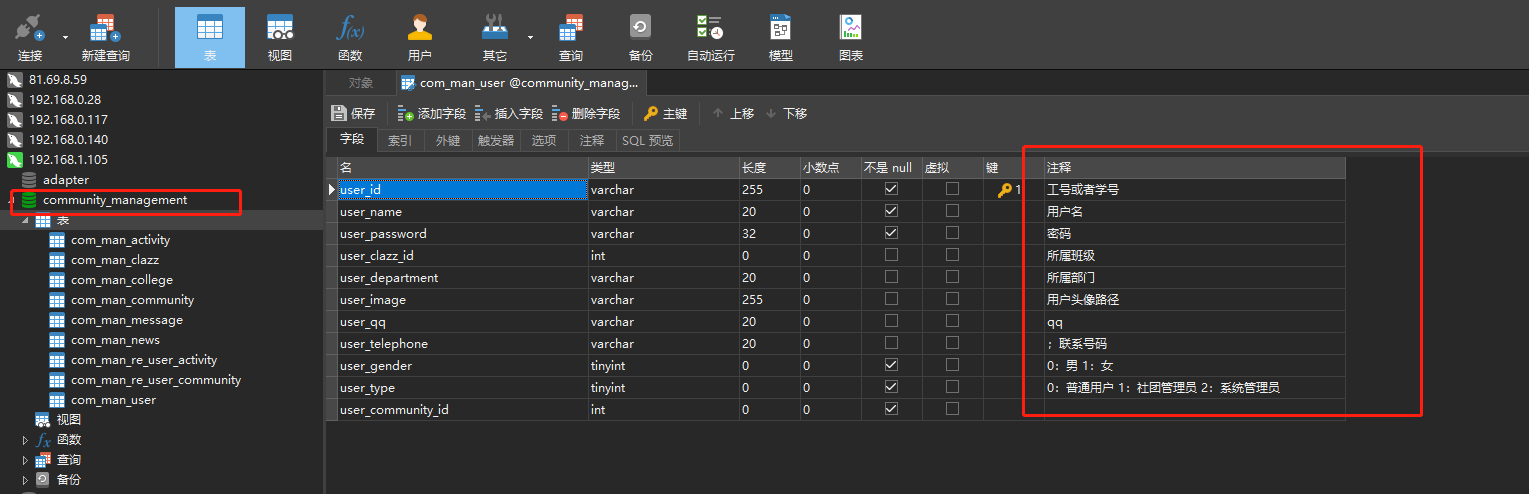Select table com_man_news
This screenshot has height=494, width=1529.
pos(115,340)
